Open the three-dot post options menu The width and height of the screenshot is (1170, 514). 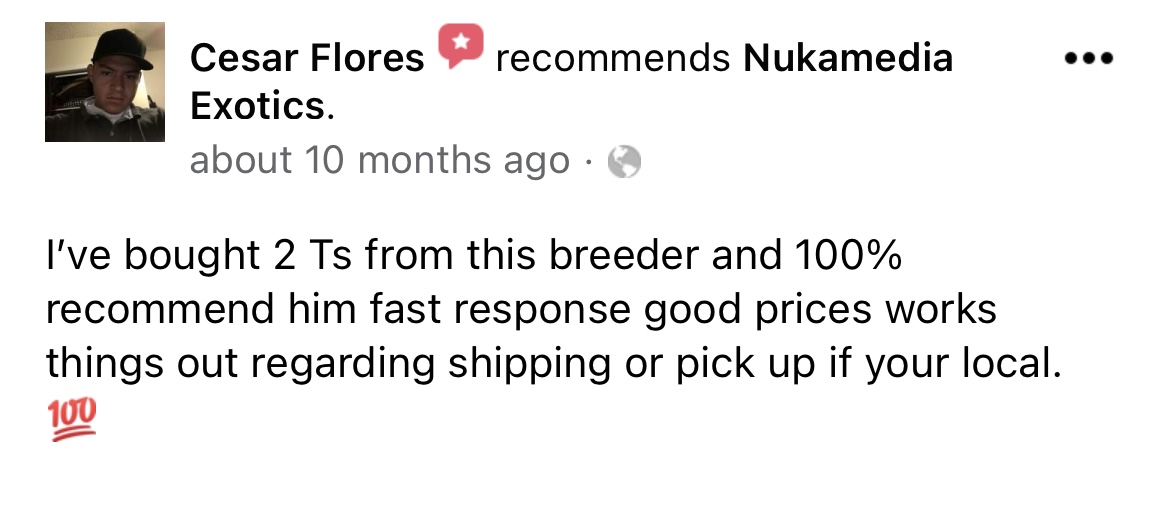1089,58
